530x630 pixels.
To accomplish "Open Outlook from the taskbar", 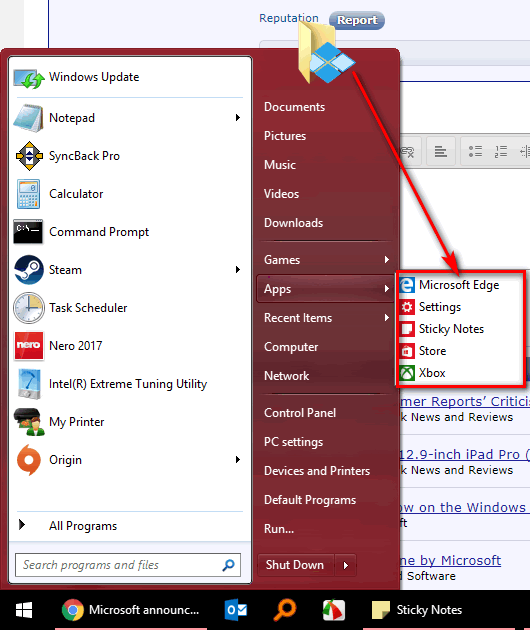I will [x=236, y=610].
